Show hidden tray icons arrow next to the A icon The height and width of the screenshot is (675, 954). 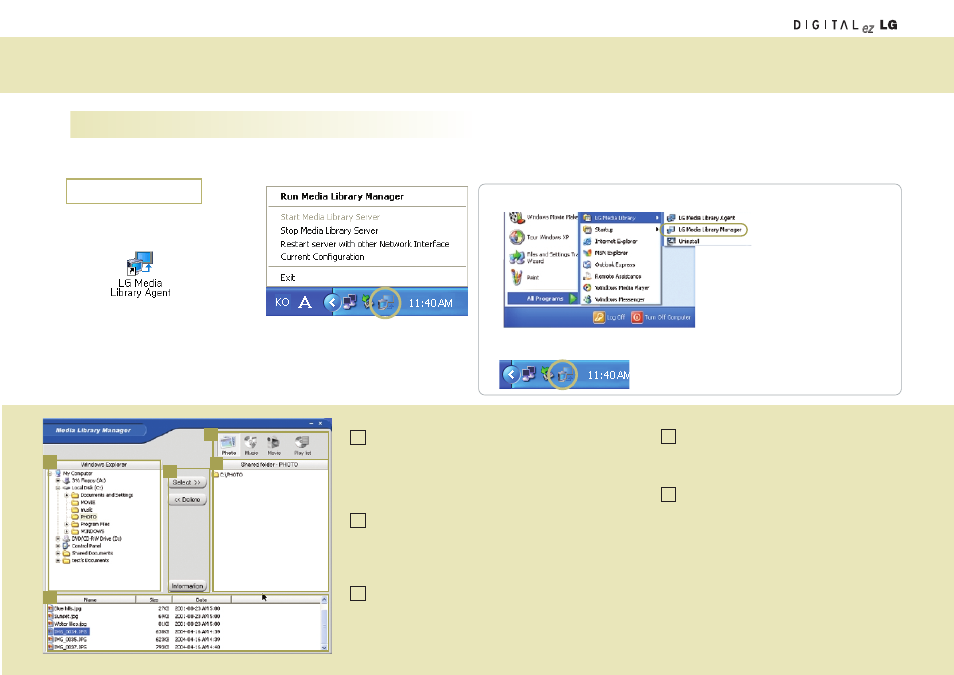[332, 302]
